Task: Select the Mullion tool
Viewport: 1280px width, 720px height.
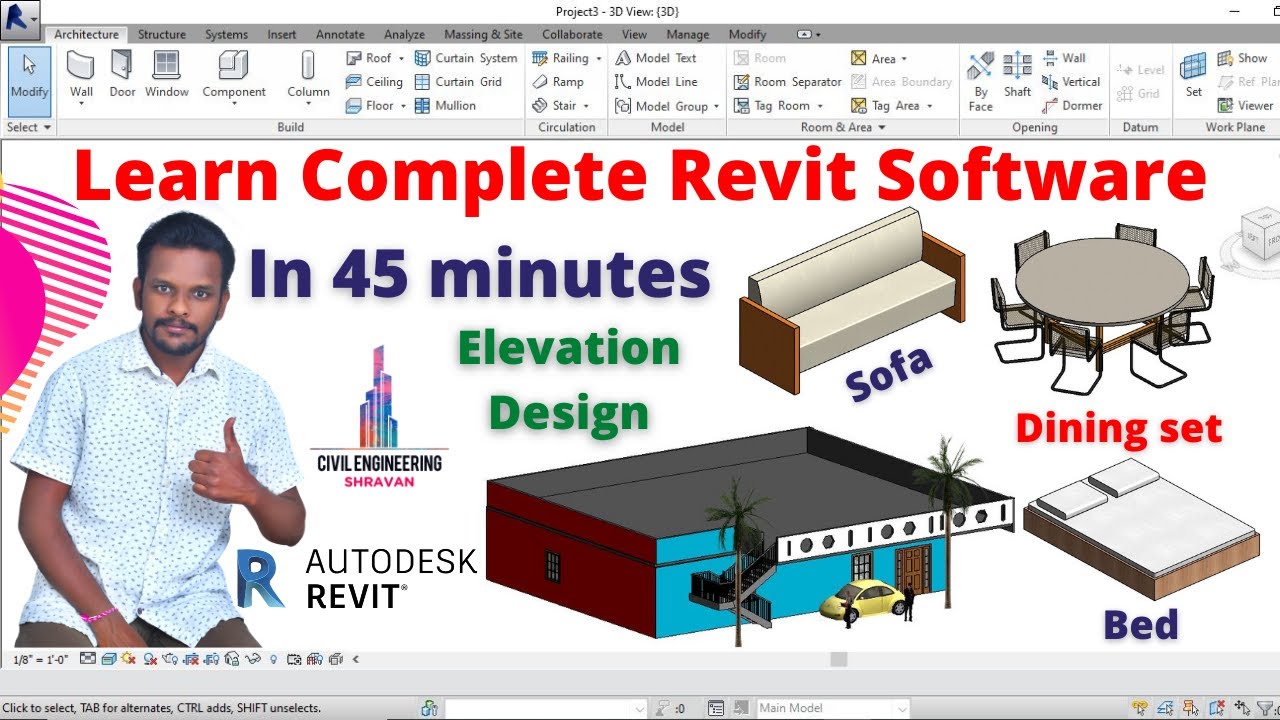Action: (445, 105)
